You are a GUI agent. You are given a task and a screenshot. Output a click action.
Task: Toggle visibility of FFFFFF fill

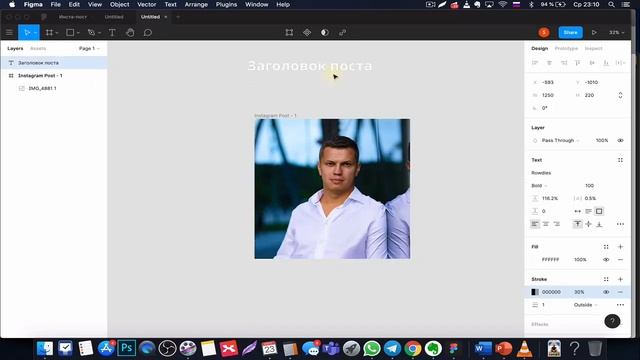pyautogui.click(x=606, y=260)
